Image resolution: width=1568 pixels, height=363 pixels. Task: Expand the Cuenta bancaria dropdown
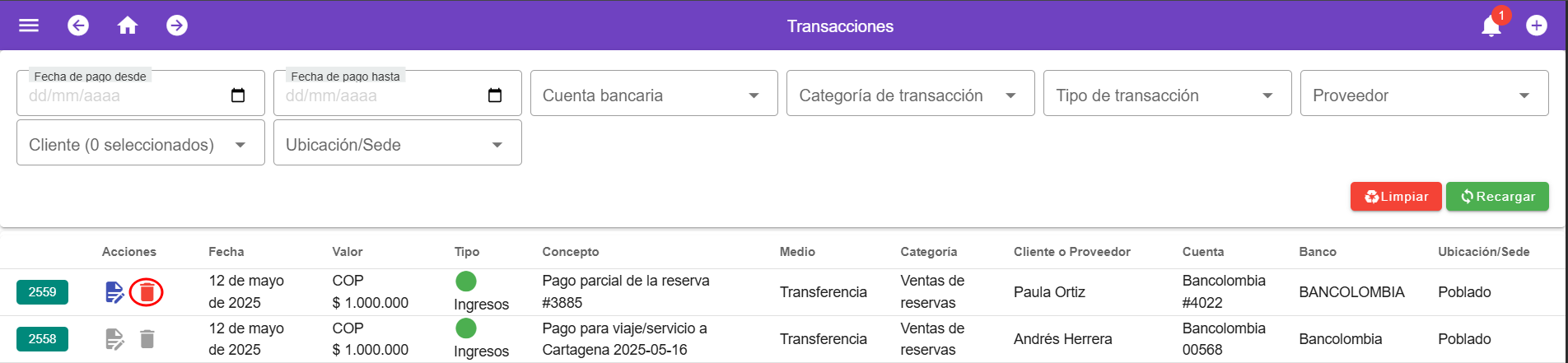(654, 95)
